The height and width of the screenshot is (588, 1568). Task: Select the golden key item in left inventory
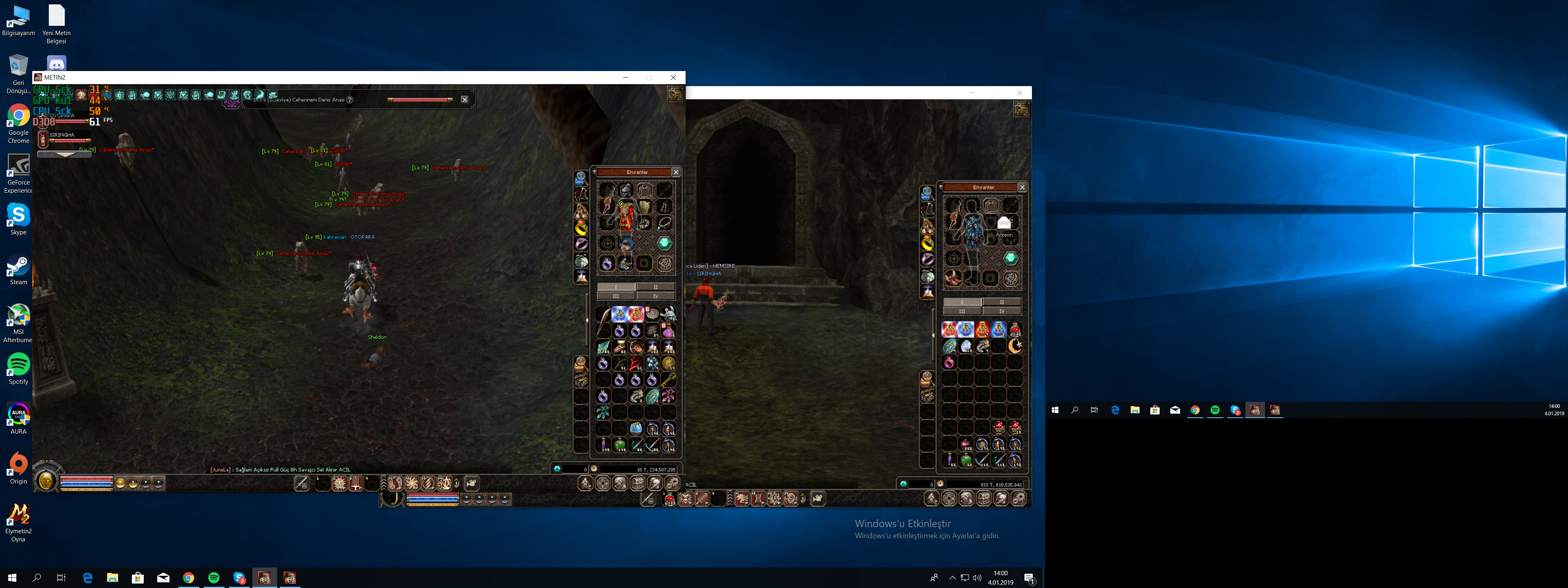(668, 380)
